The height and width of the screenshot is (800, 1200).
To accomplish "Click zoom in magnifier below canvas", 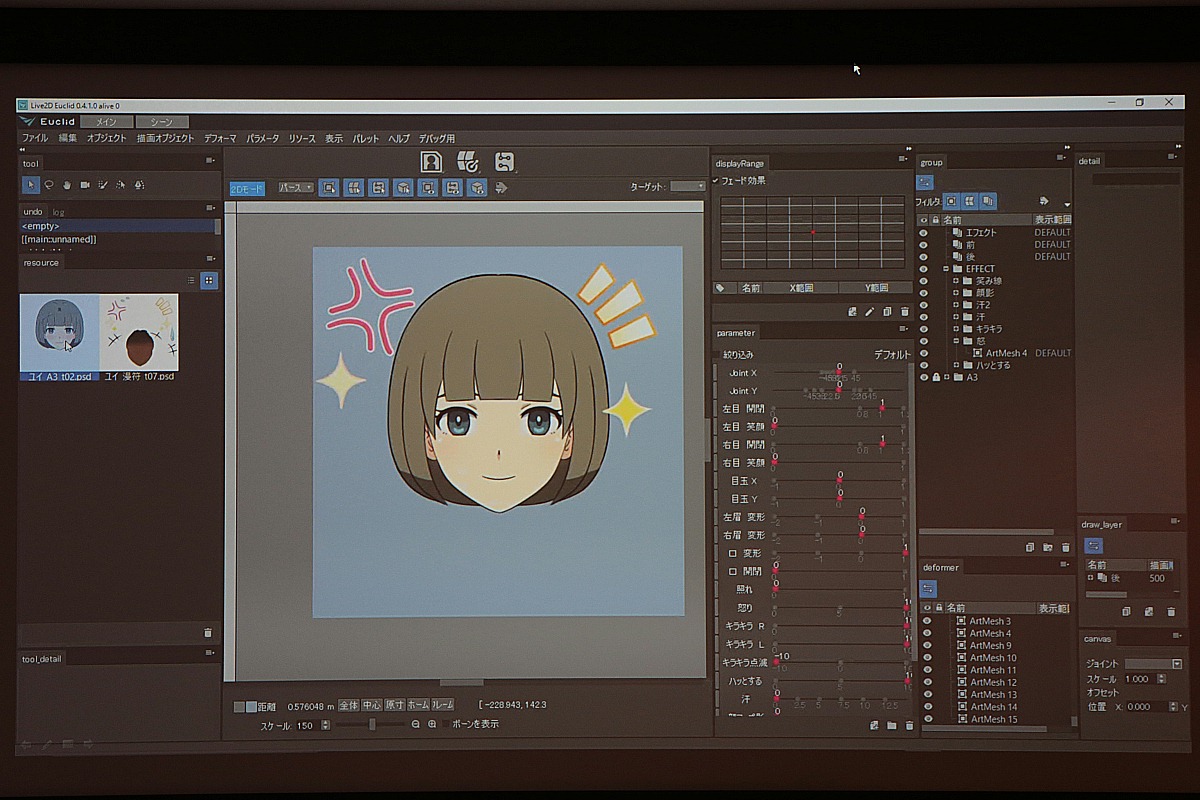I will click(x=432, y=724).
